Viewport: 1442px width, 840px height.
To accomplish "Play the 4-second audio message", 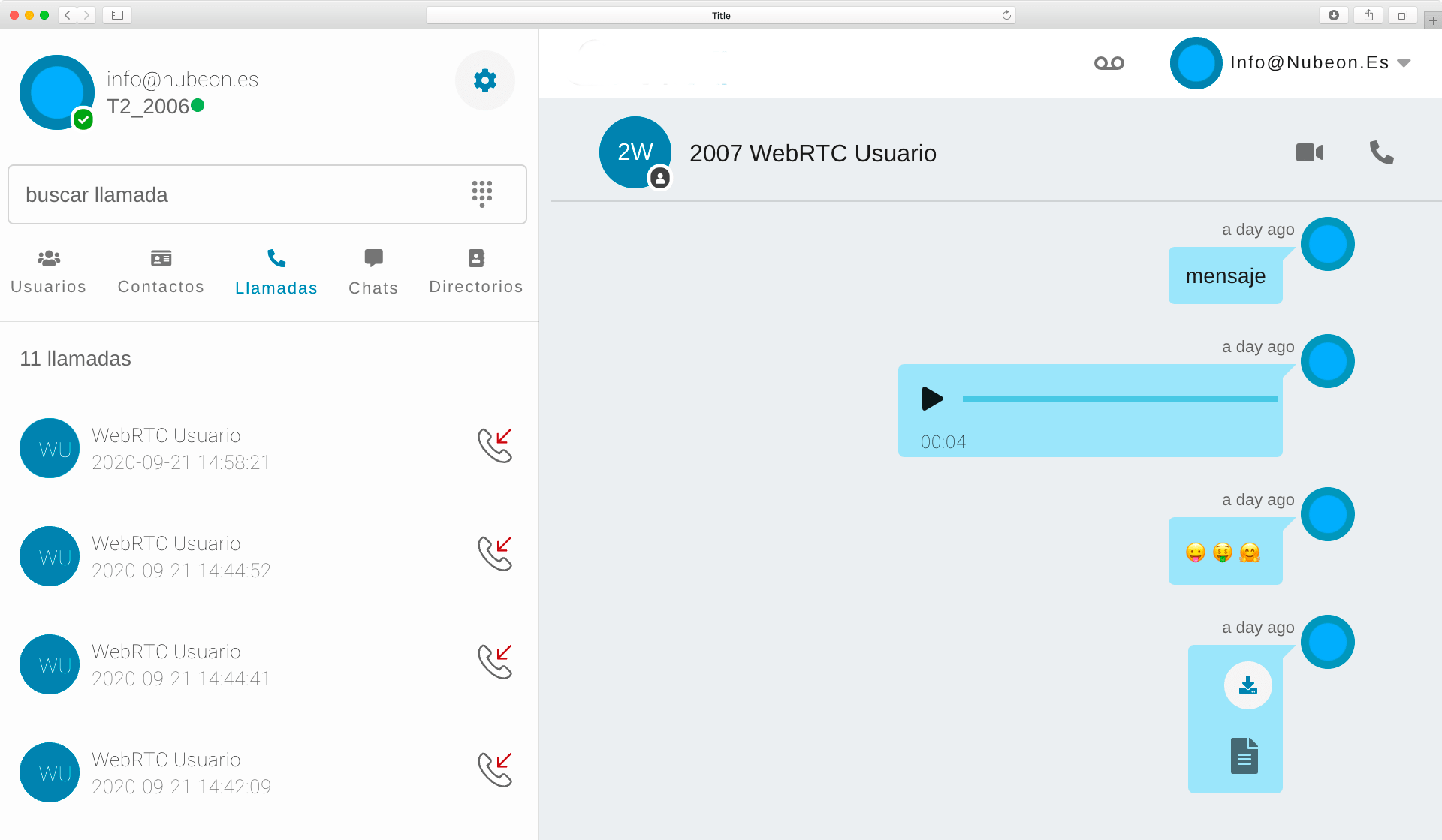I will 931,398.
